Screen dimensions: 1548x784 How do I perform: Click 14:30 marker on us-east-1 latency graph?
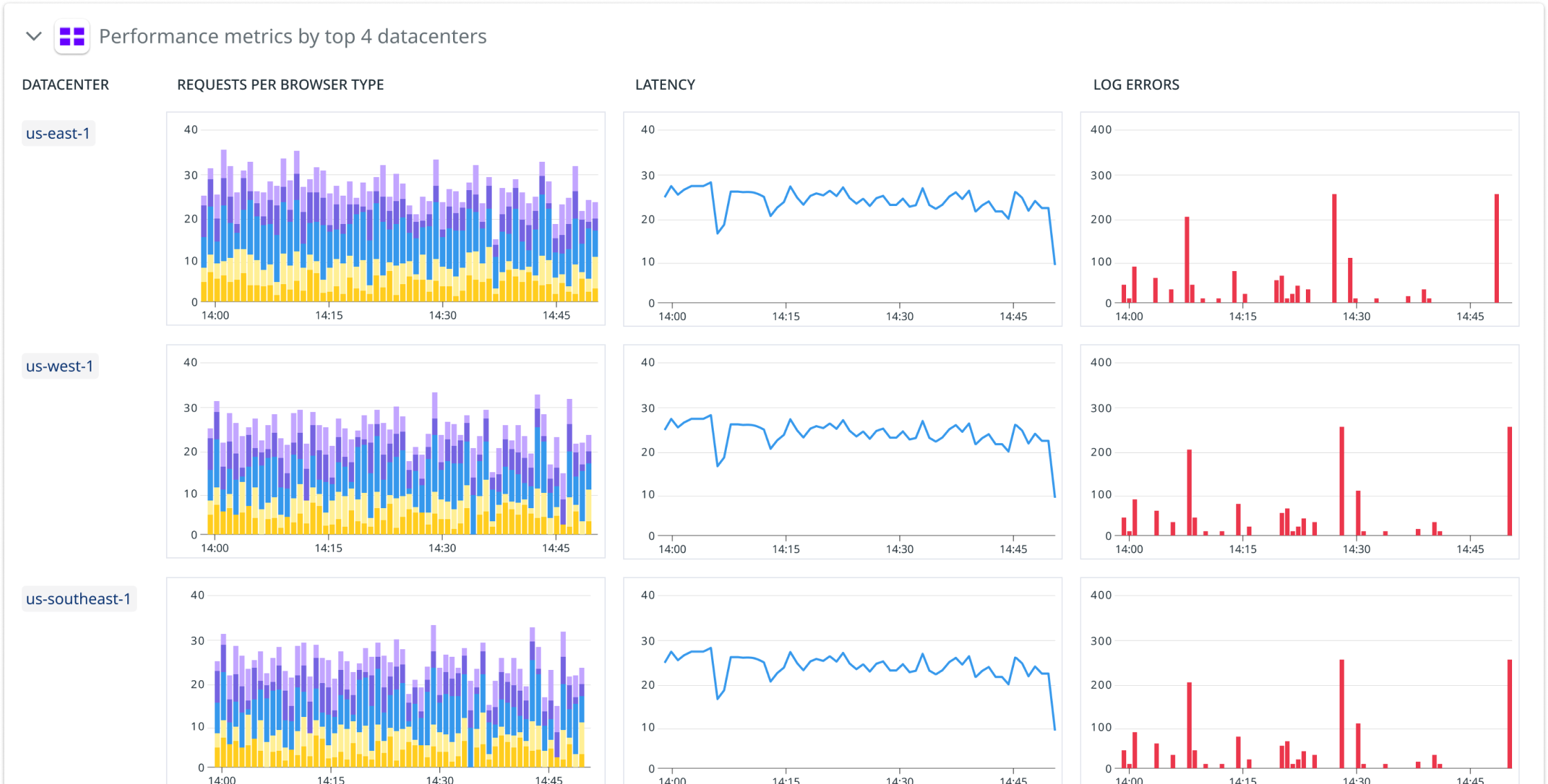[x=899, y=316]
